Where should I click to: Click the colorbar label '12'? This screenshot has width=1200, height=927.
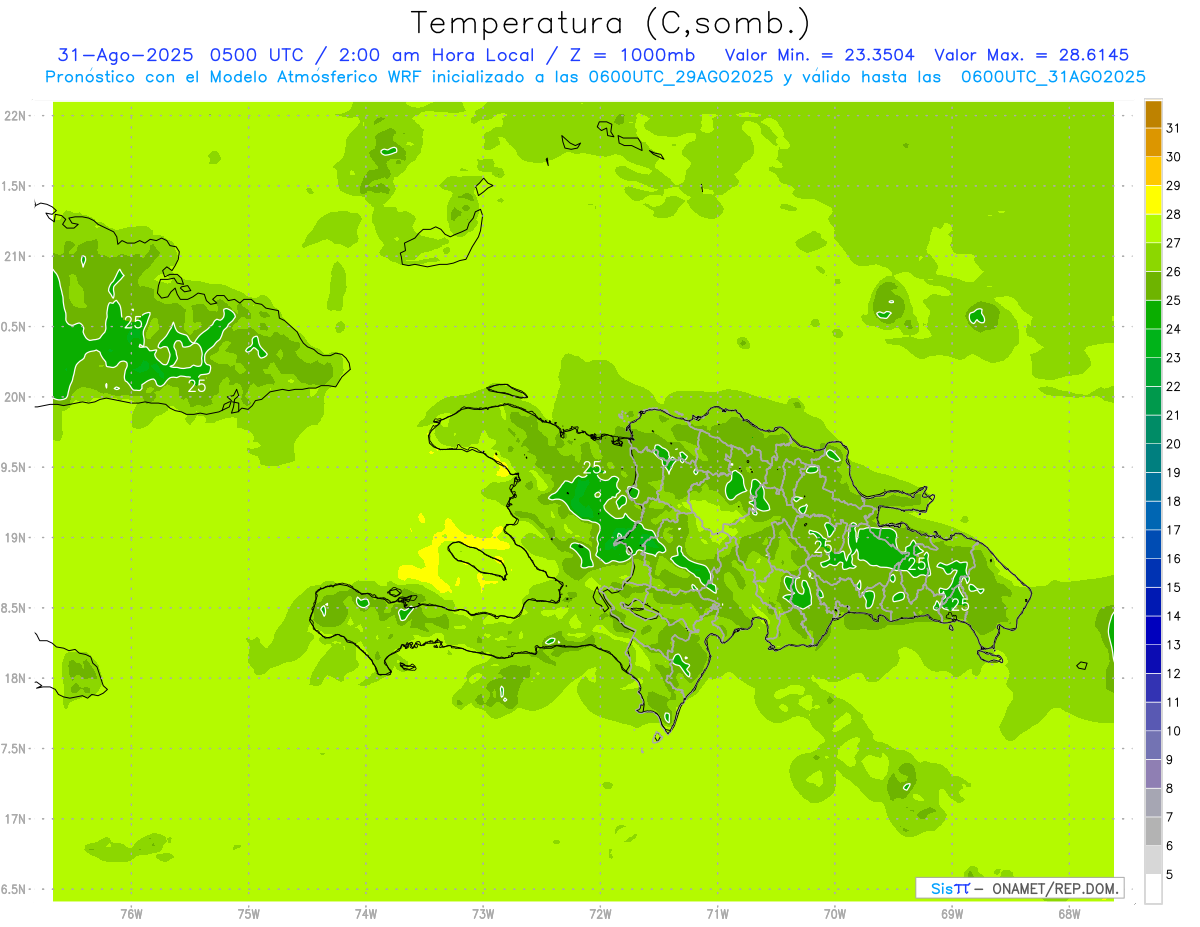click(1174, 674)
